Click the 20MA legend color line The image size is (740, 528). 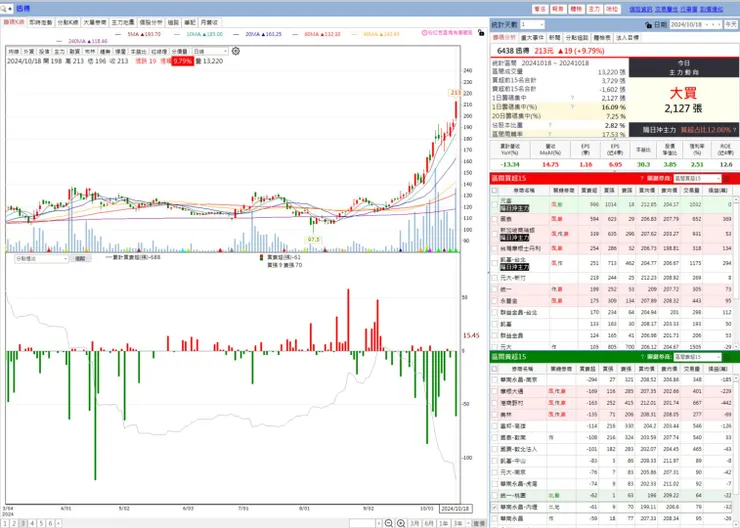click(x=236, y=34)
